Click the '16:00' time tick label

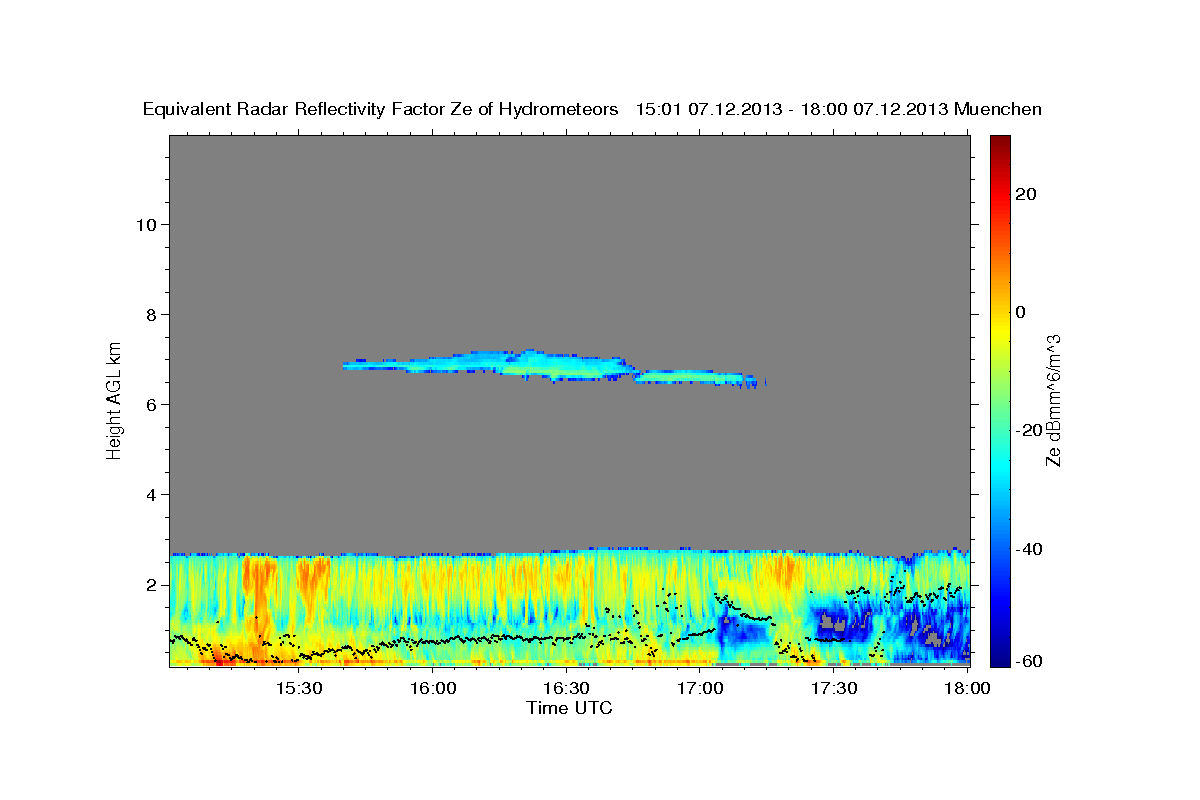pos(432,688)
